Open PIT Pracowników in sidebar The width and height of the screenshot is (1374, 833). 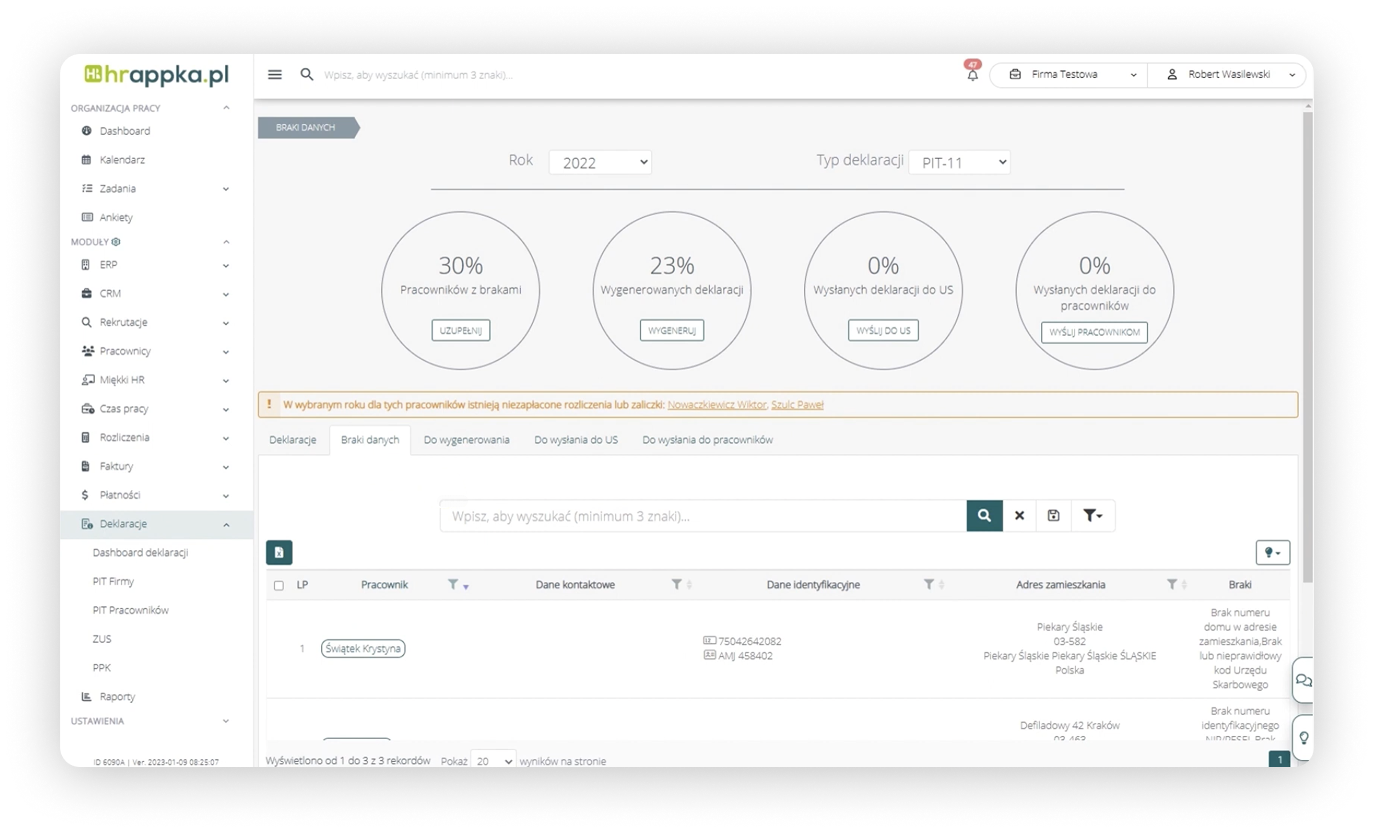pyautogui.click(x=130, y=610)
